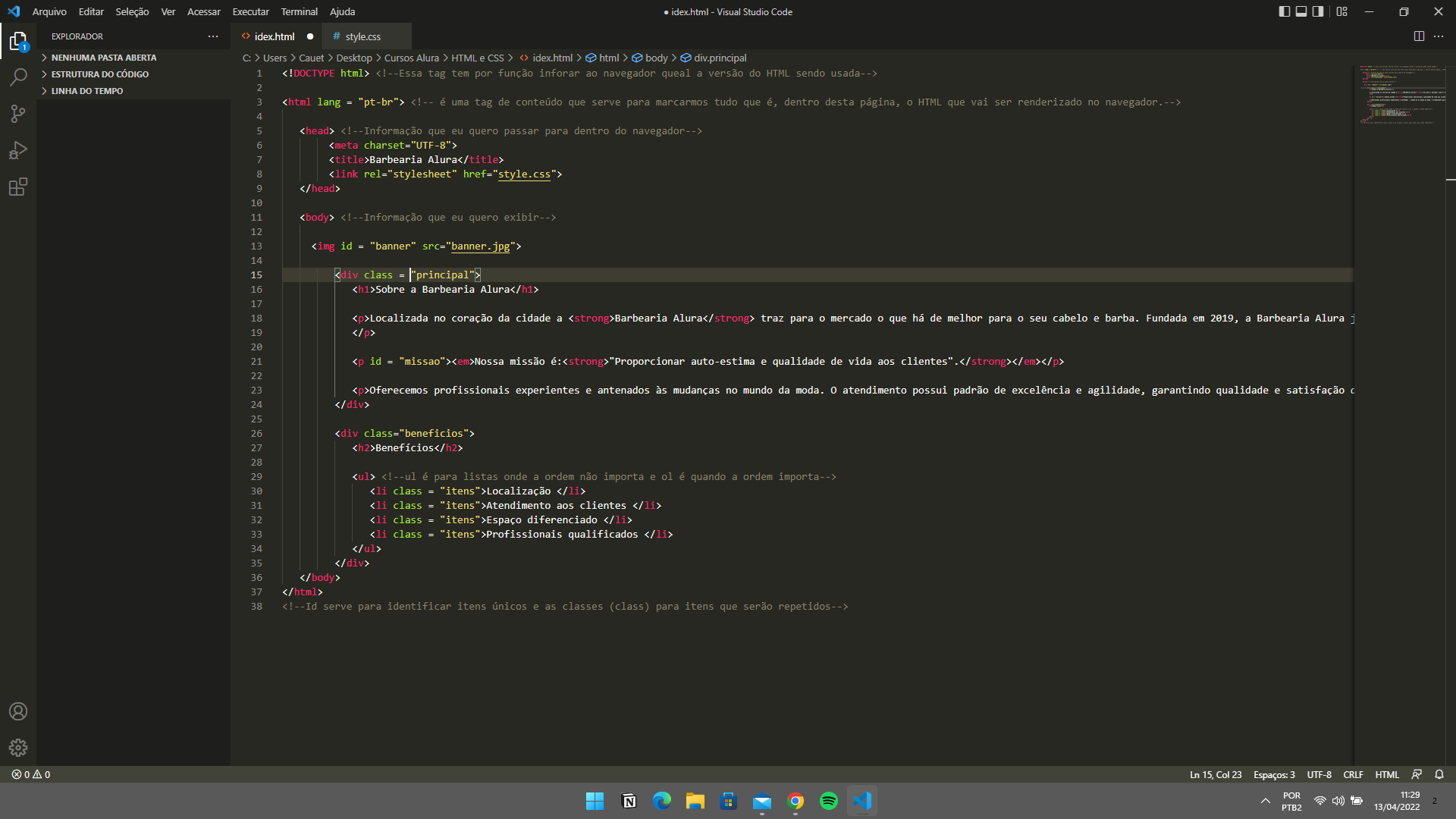Click Ln 15, Col 23 position indicator
Viewport: 1456px width, 819px height.
click(1216, 774)
